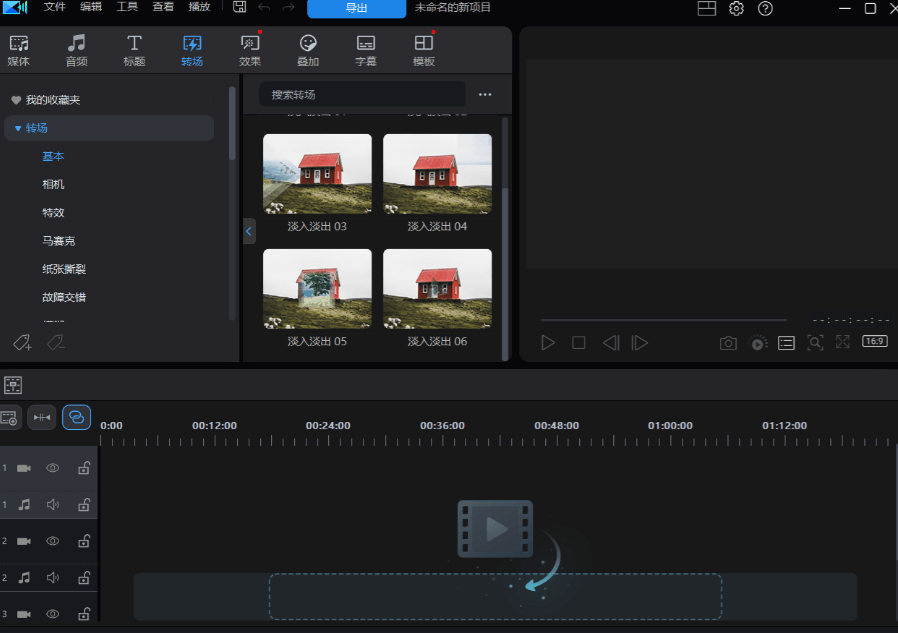This screenshot has height=633, width=898.
Task: Take a snapshot with the camera icon
Action: pyautogui.click(x=728, y=342)
